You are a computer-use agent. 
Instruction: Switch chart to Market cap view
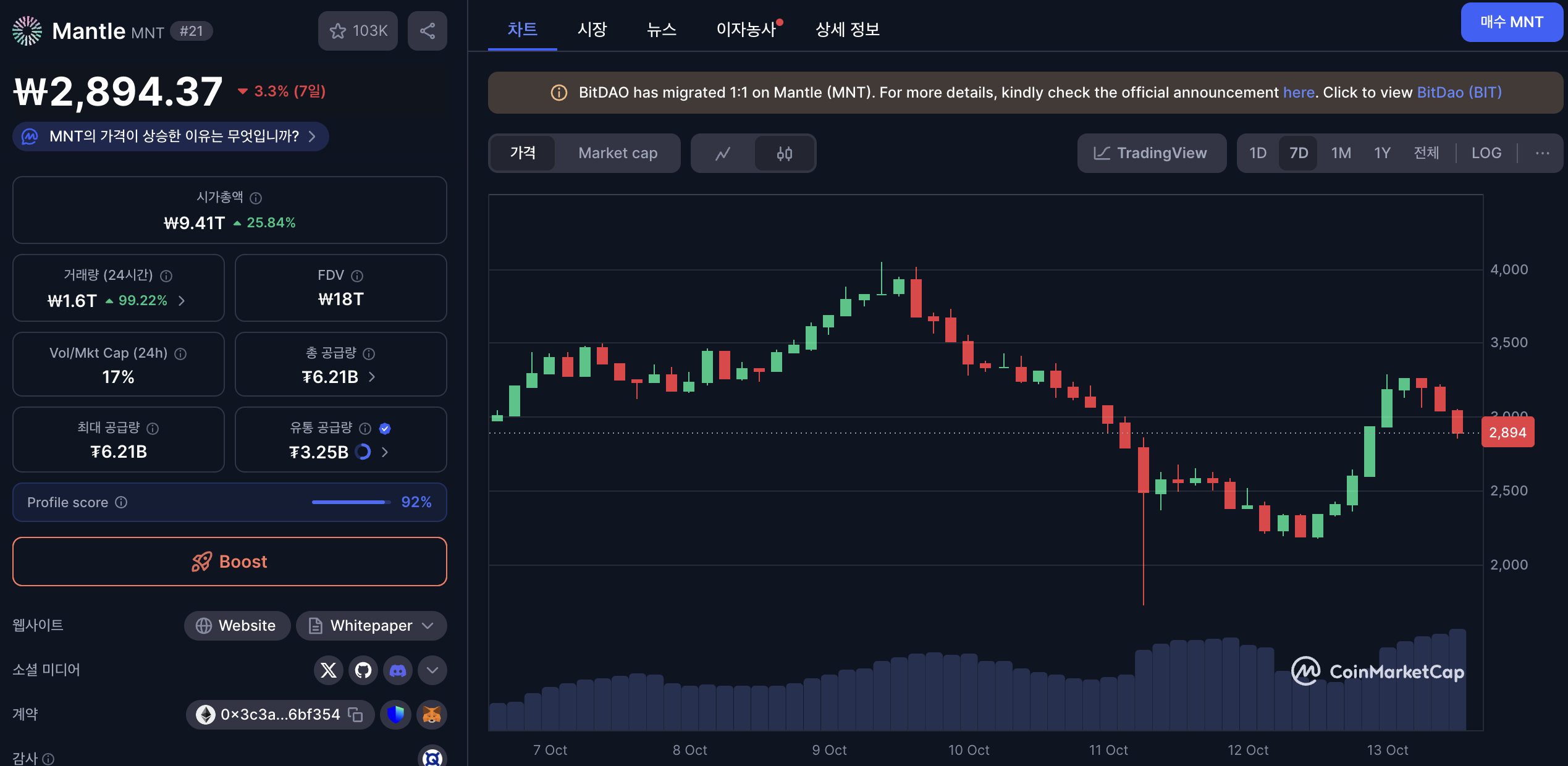point(618,153)
